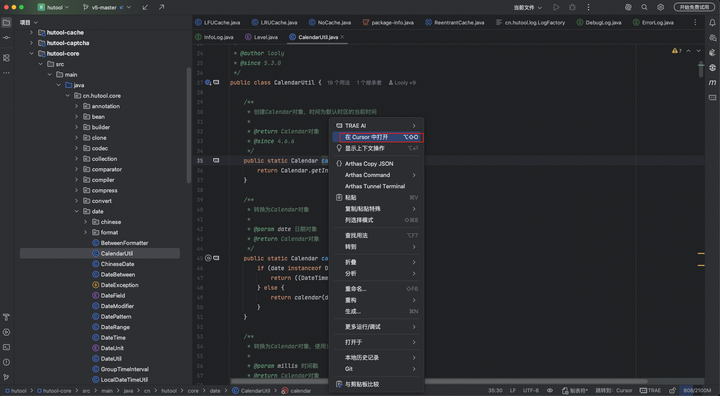Viewport: 720px width, 396px height.
Task: Close the CalendarUtil.java tab
Action: coord(343,37)
